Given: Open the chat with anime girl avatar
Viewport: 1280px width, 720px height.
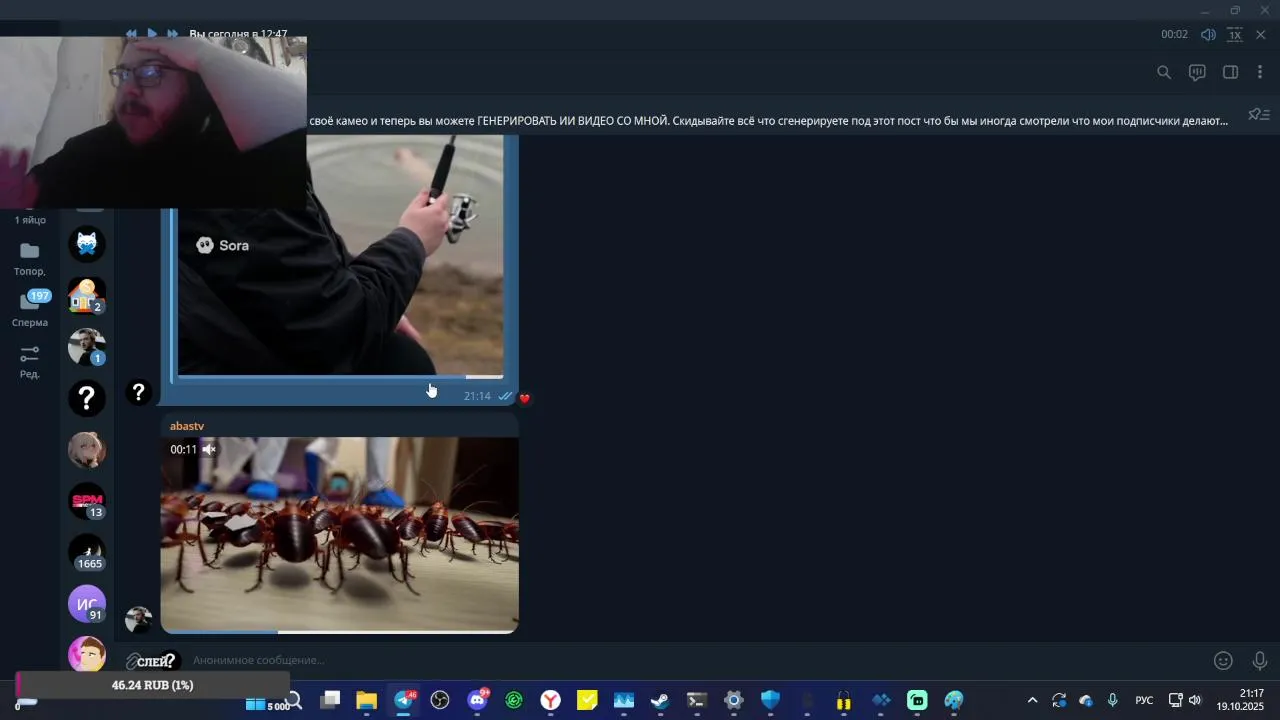Looking at the screenshot, I should pos(87,449).
